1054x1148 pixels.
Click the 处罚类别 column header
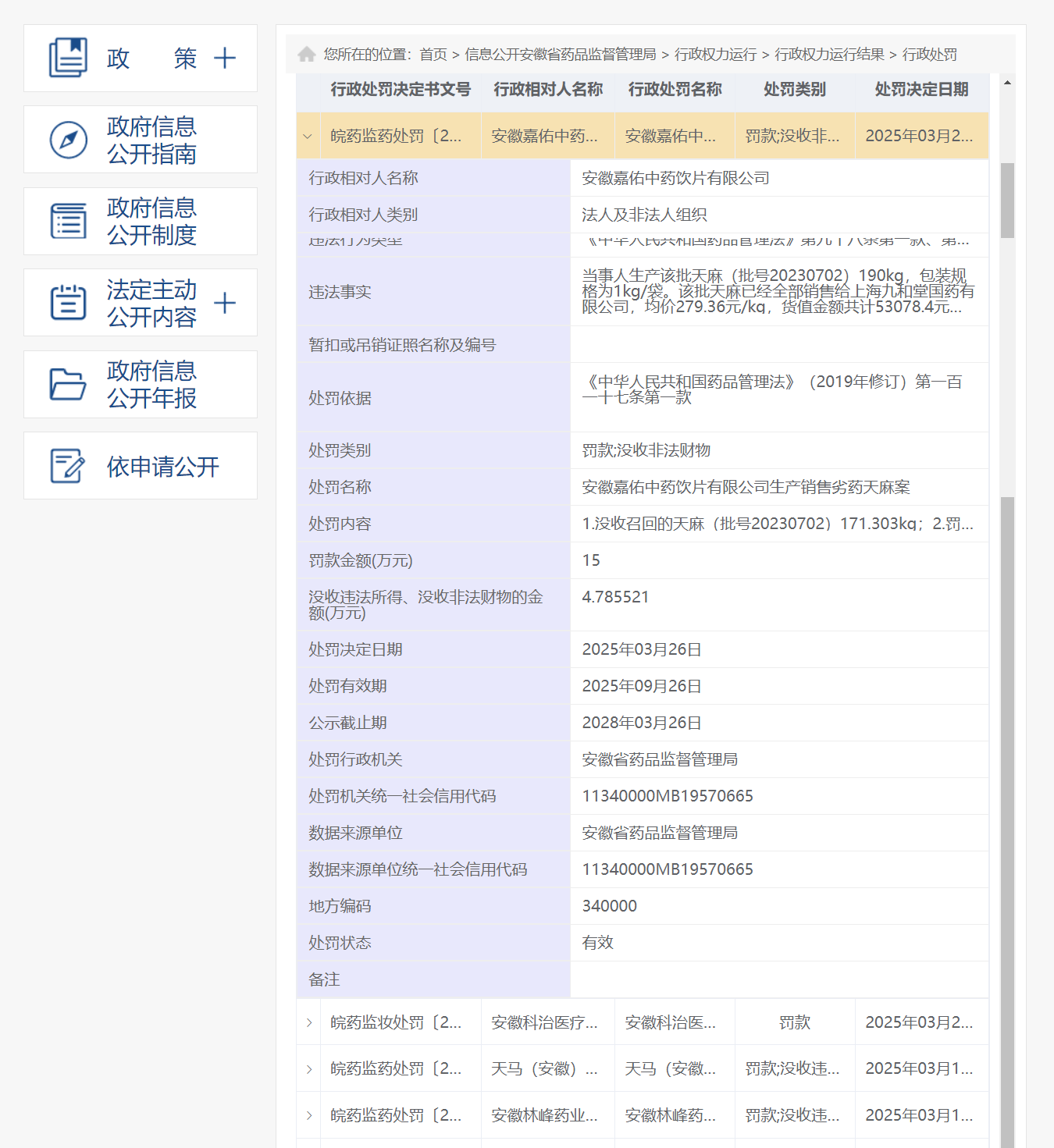tap(795, 90)
